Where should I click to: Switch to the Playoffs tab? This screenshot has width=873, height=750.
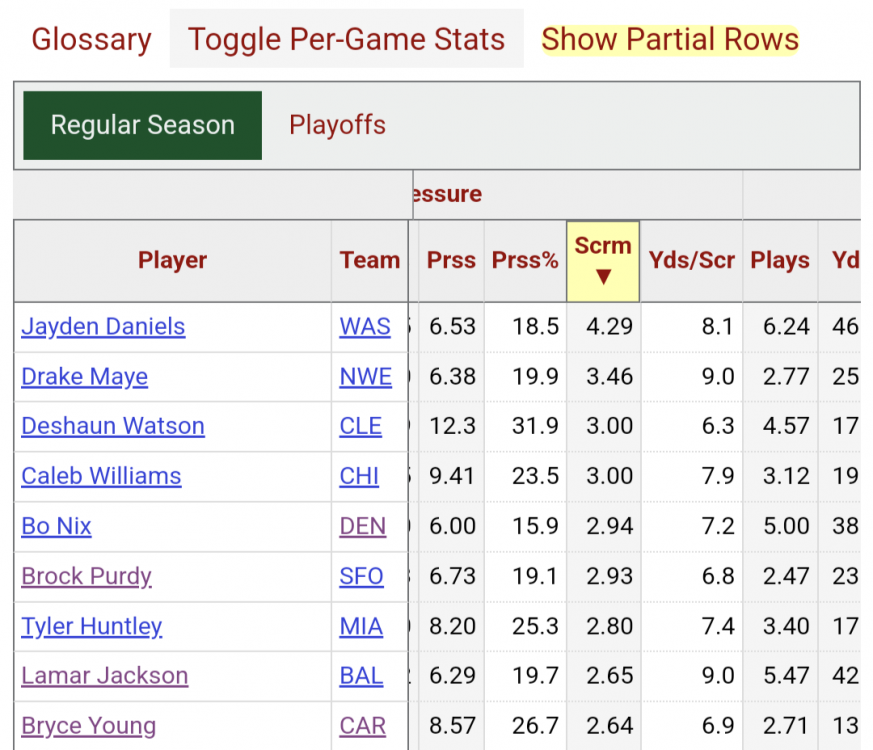[x=337, y=126]
